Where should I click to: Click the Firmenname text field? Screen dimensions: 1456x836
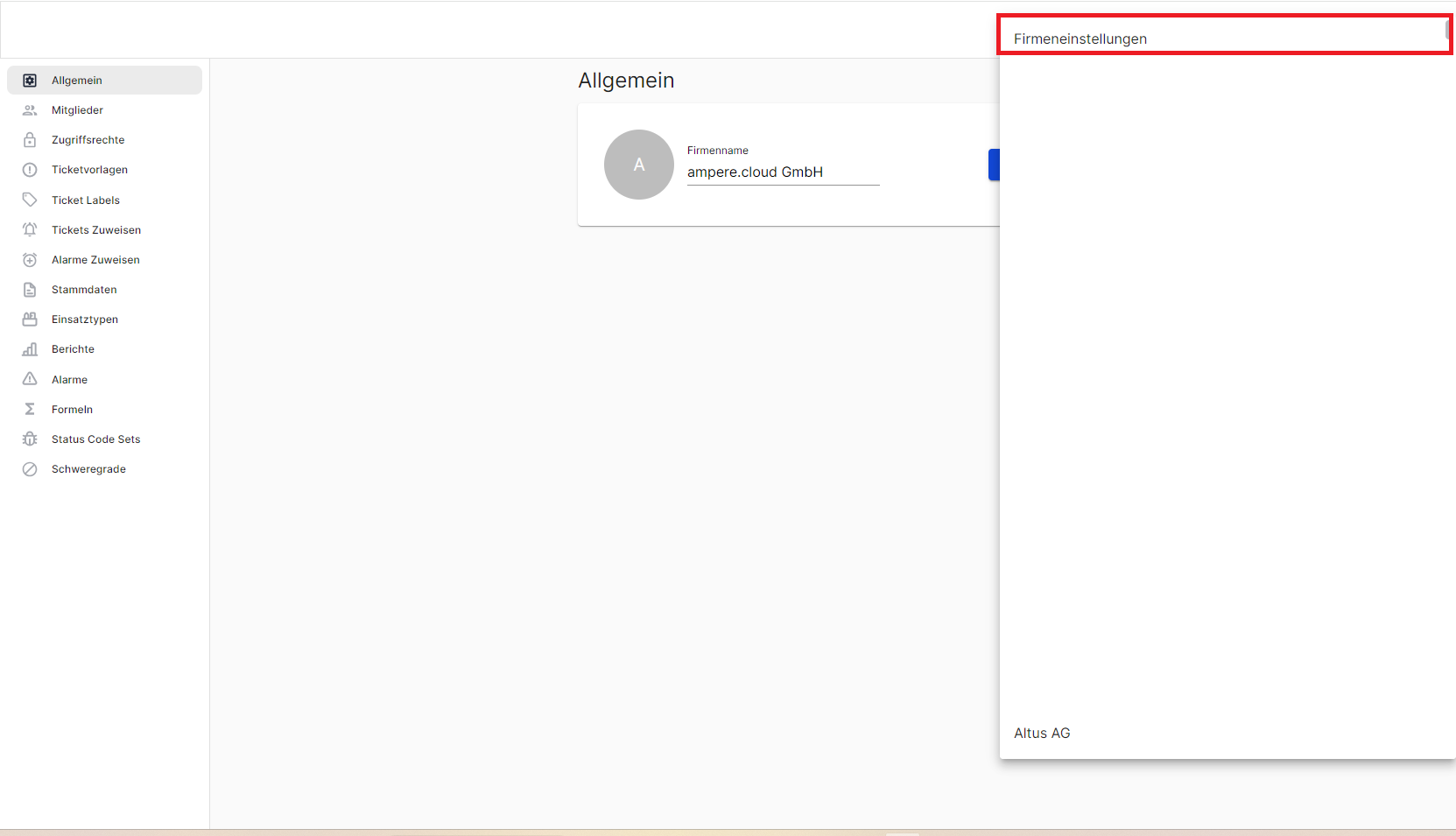(x=783, y=172)
